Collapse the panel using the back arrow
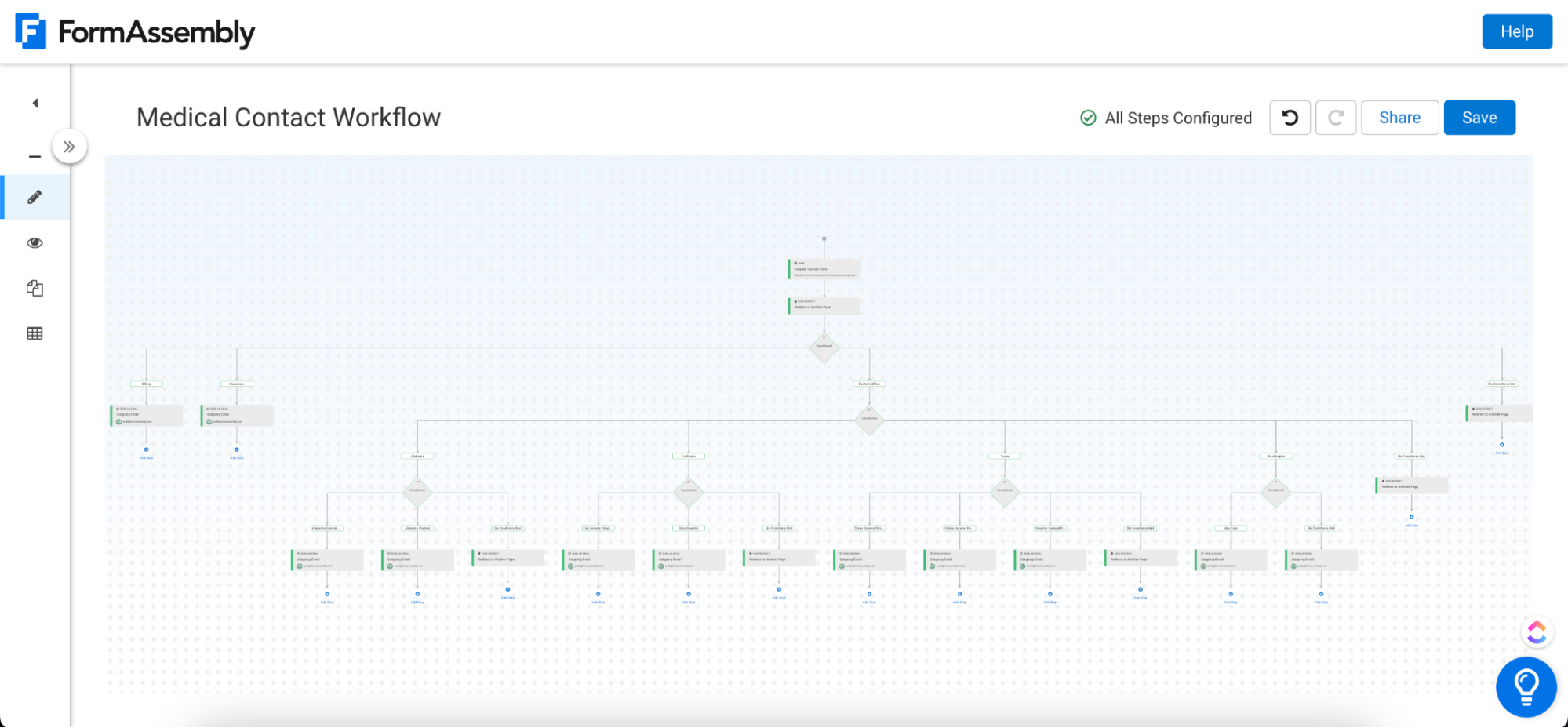This screenshot has height=728, width=1568. (x=35, y=103)
